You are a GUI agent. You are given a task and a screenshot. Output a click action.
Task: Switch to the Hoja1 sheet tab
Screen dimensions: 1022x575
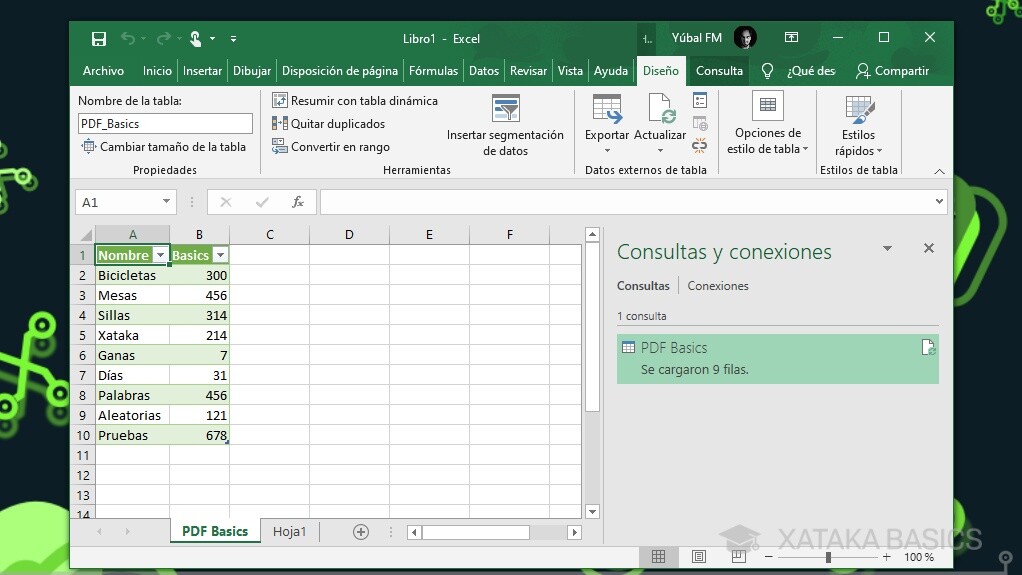289,531
